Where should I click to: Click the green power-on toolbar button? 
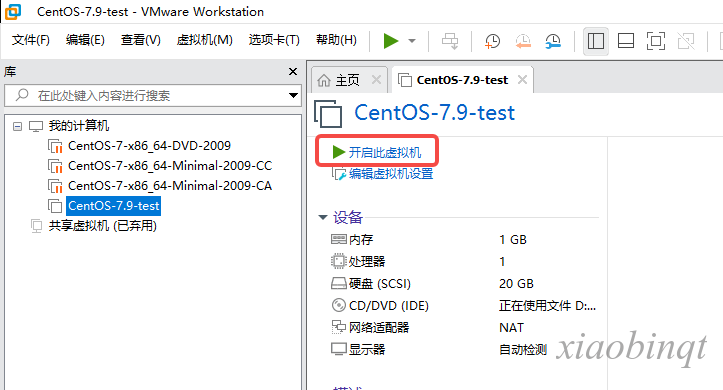click(x=391, y=41)
